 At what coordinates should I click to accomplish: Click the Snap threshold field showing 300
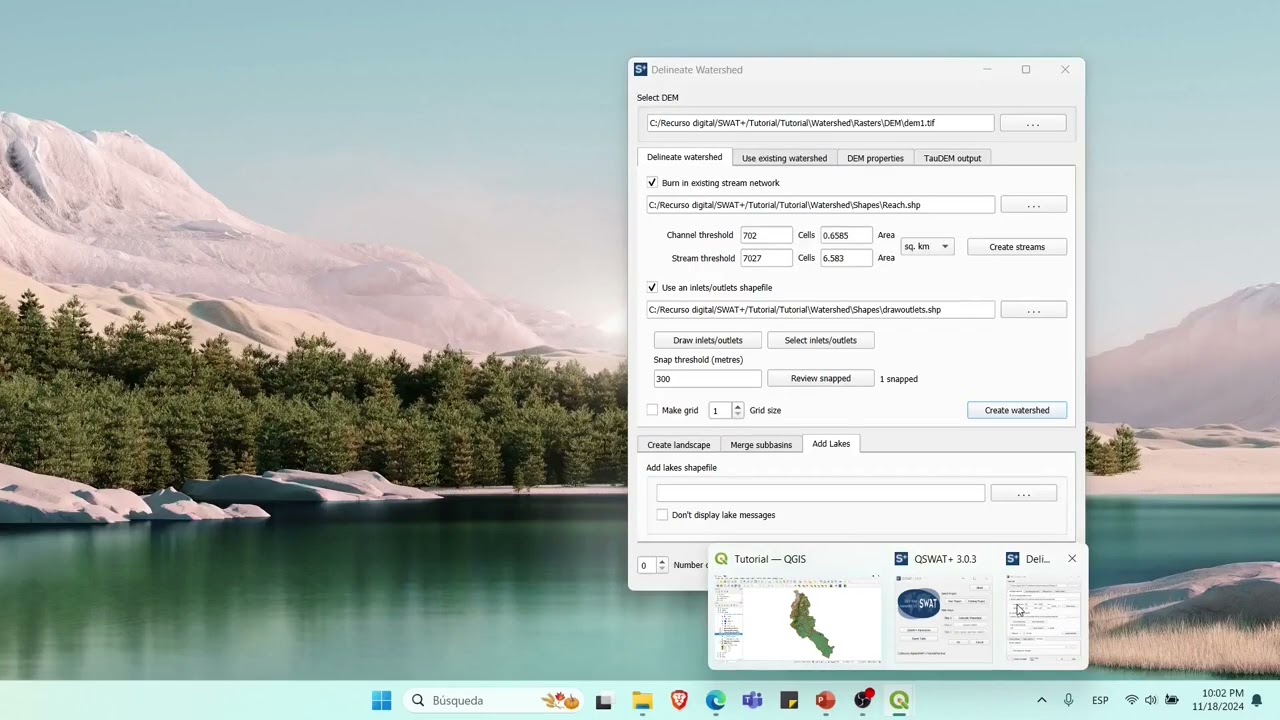(x=707, y=379)
